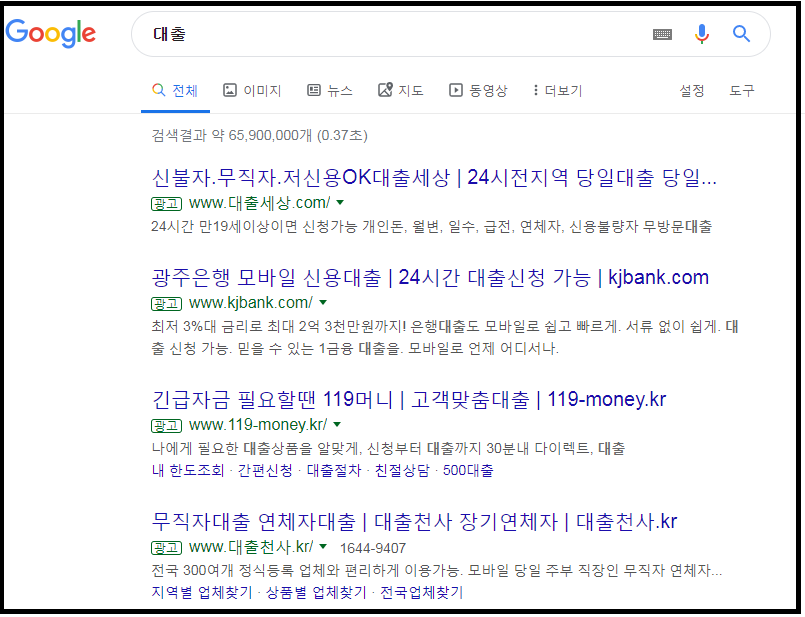Image resolution: width=805 pixels, height=617 pixels.
Task: Expand dropdown arrow next to www.대출천사.kr
Action: pyautogui.click(x=323, y=547)
